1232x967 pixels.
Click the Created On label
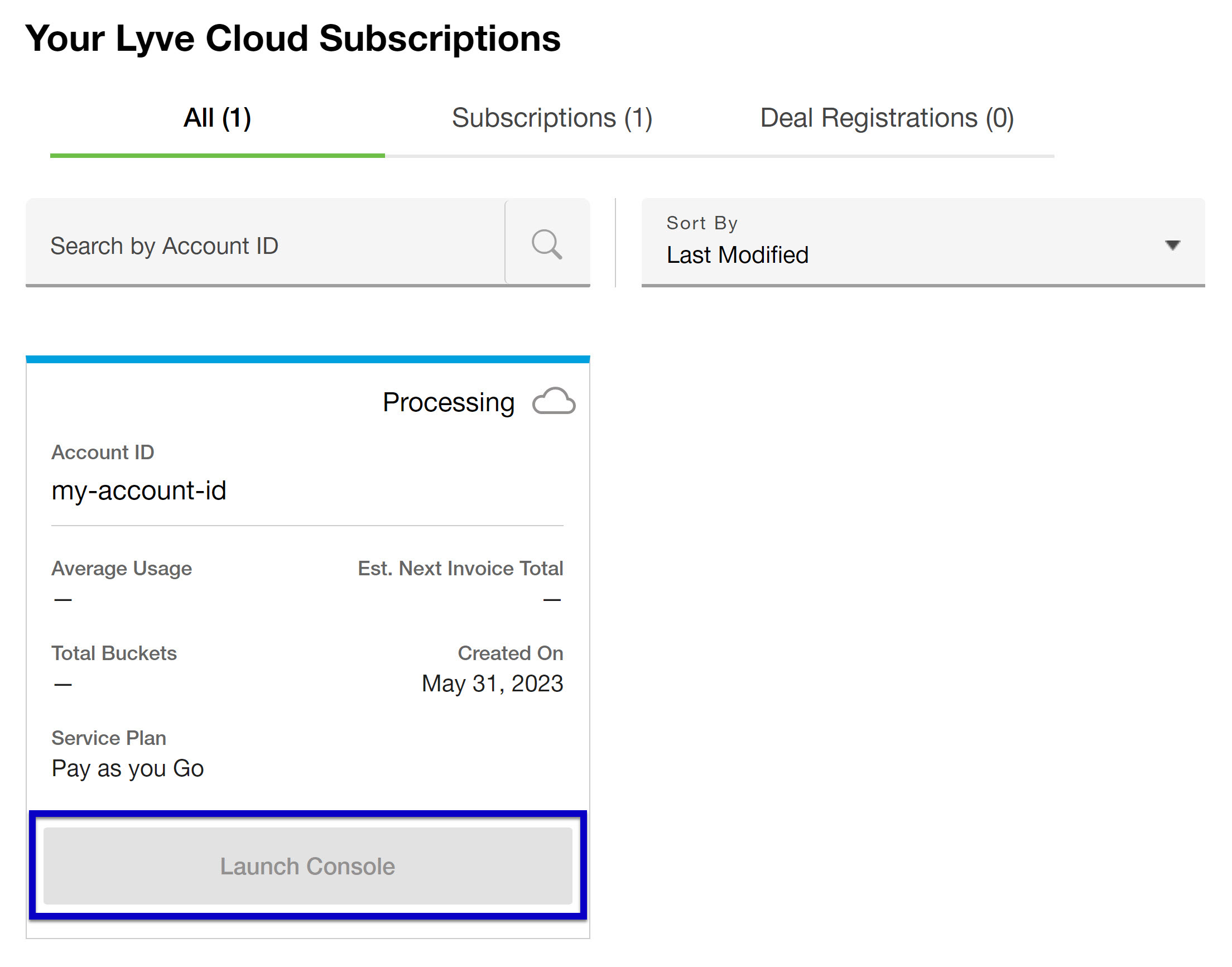click(509, 653)
